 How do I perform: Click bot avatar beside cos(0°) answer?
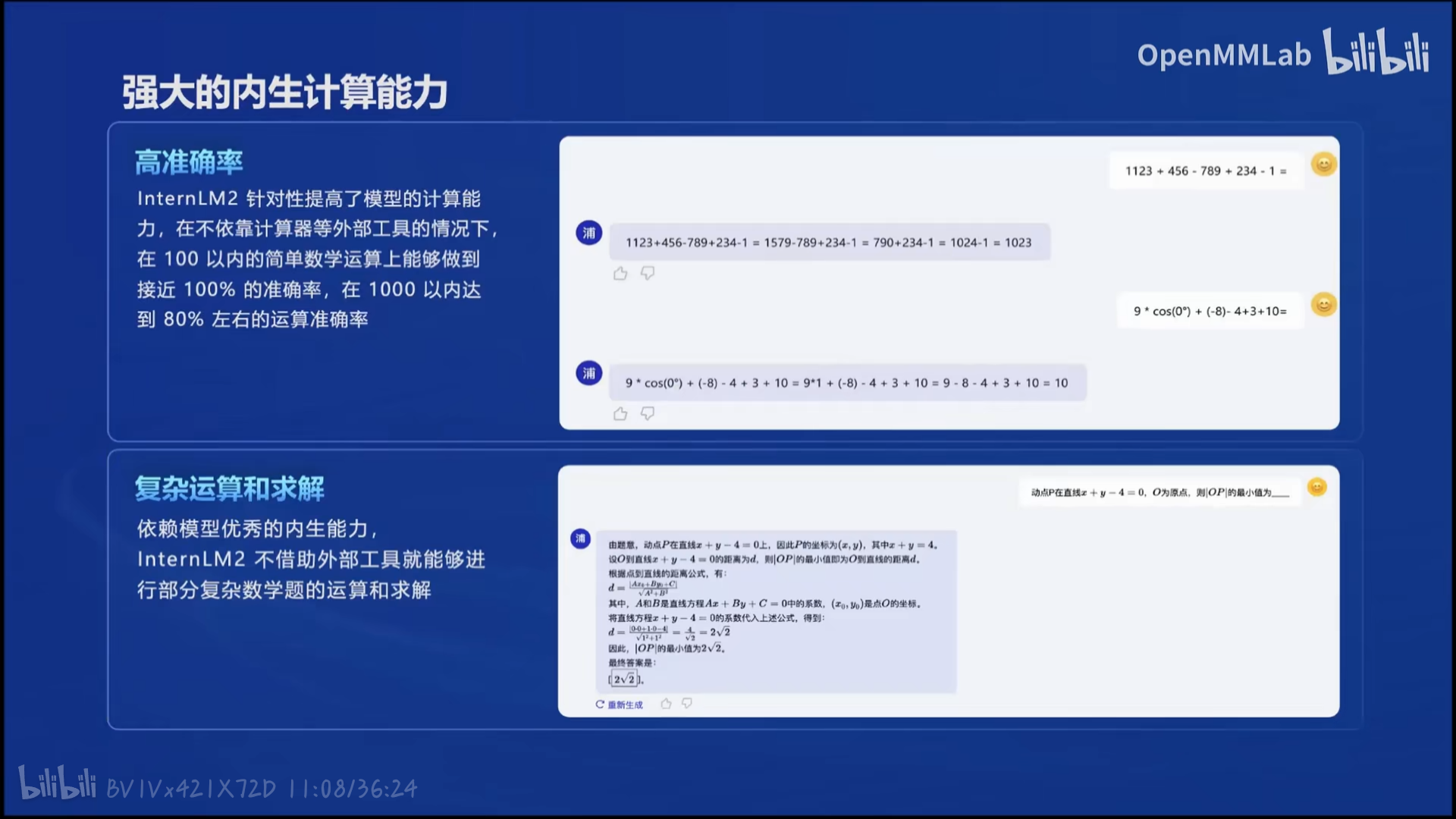click(589, 373)
